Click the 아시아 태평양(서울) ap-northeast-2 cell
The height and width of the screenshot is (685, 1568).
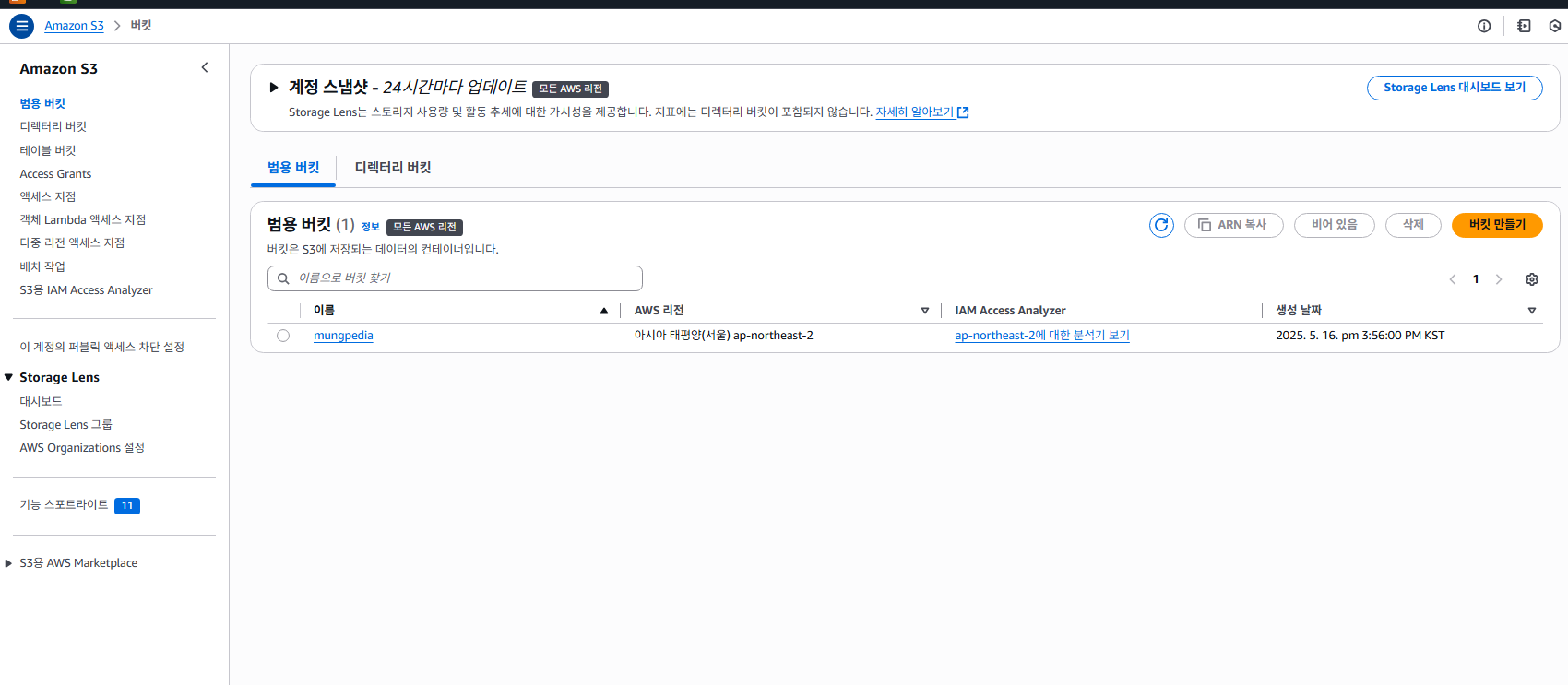pos(724,336)
